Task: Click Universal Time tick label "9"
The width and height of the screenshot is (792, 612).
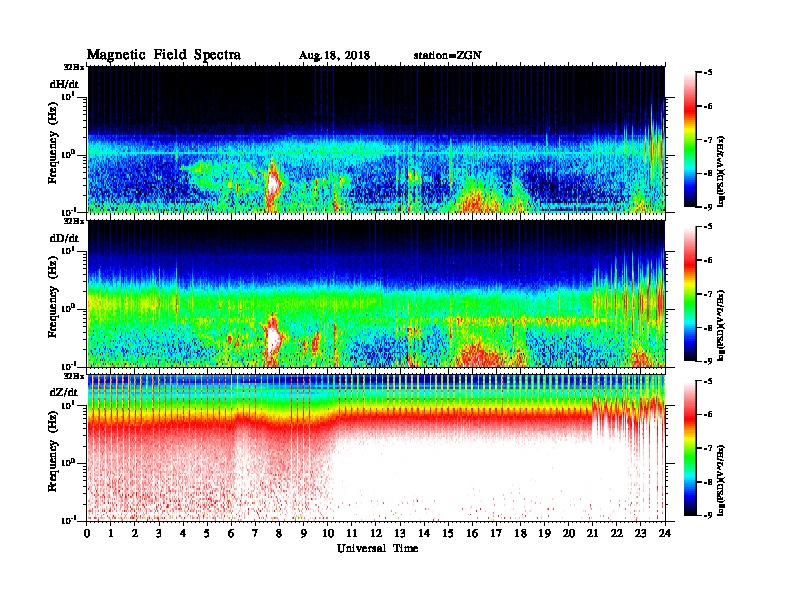Action: pos(304,533)
